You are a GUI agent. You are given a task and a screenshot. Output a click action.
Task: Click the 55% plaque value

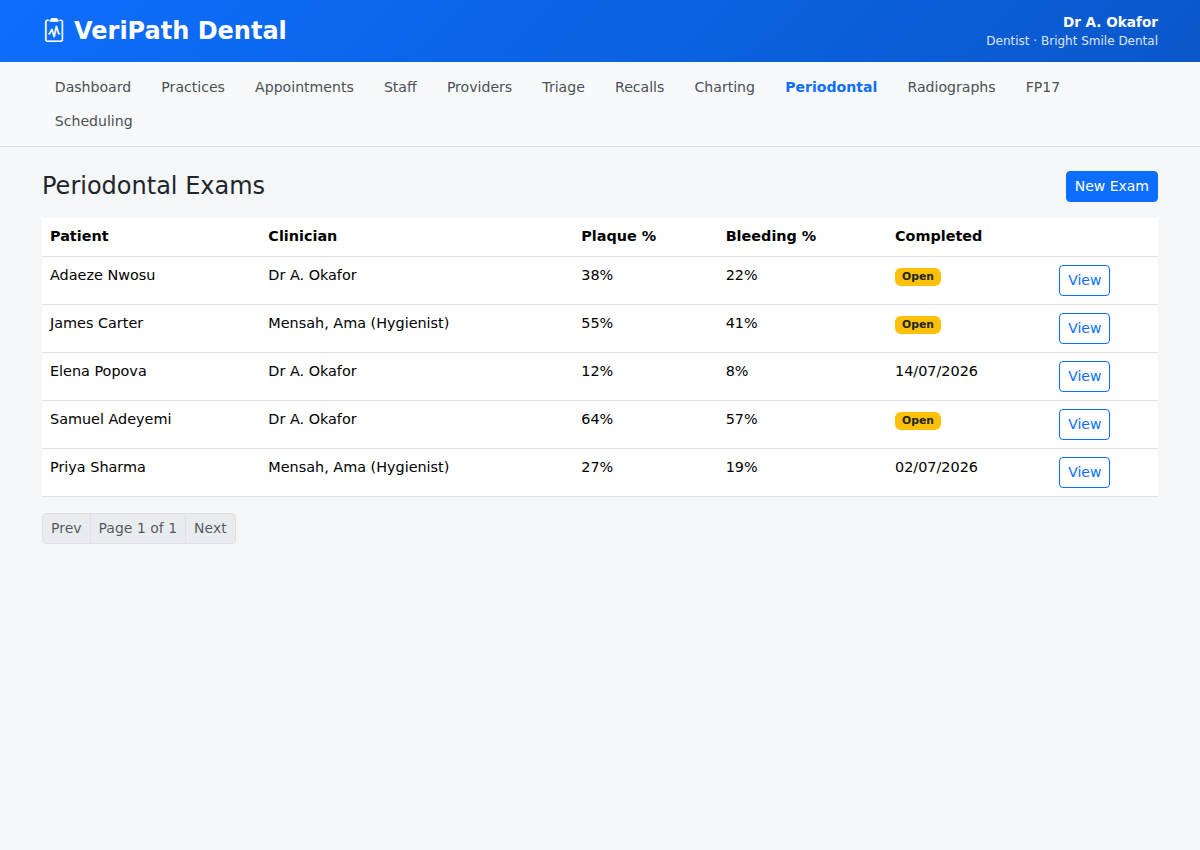click(597, 323)
